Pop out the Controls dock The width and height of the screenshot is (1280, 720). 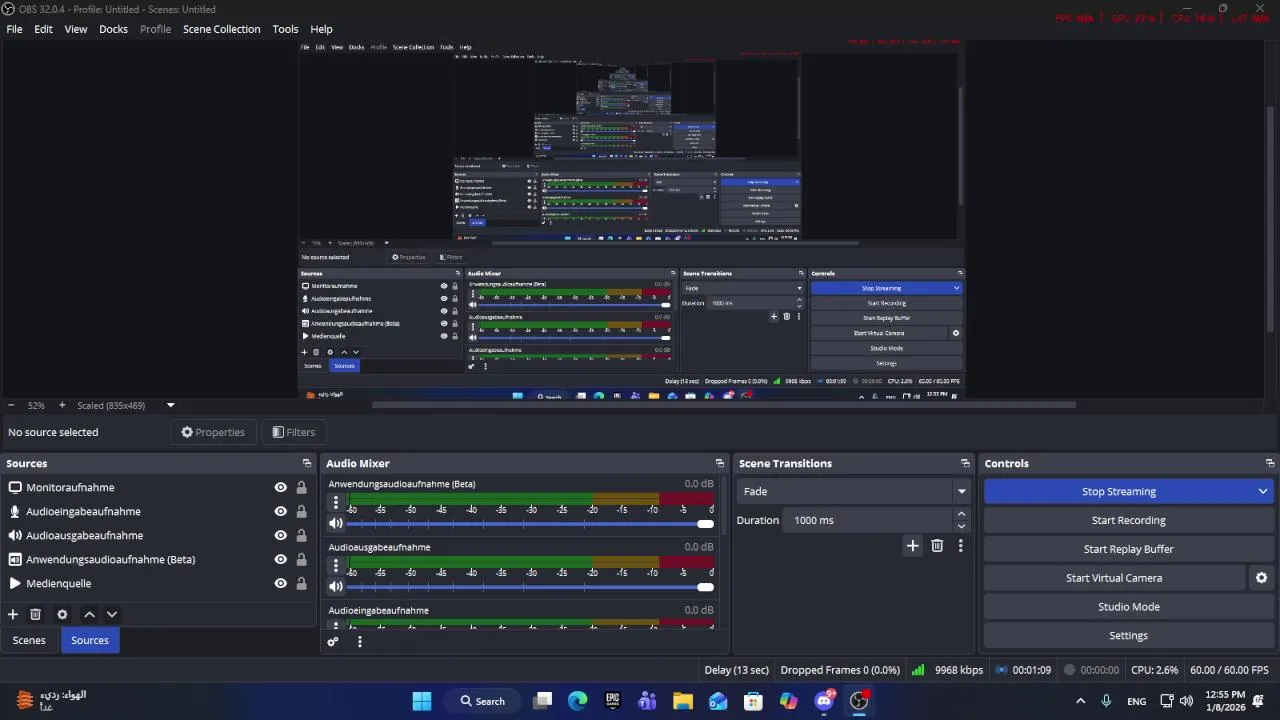(1270, 463)
